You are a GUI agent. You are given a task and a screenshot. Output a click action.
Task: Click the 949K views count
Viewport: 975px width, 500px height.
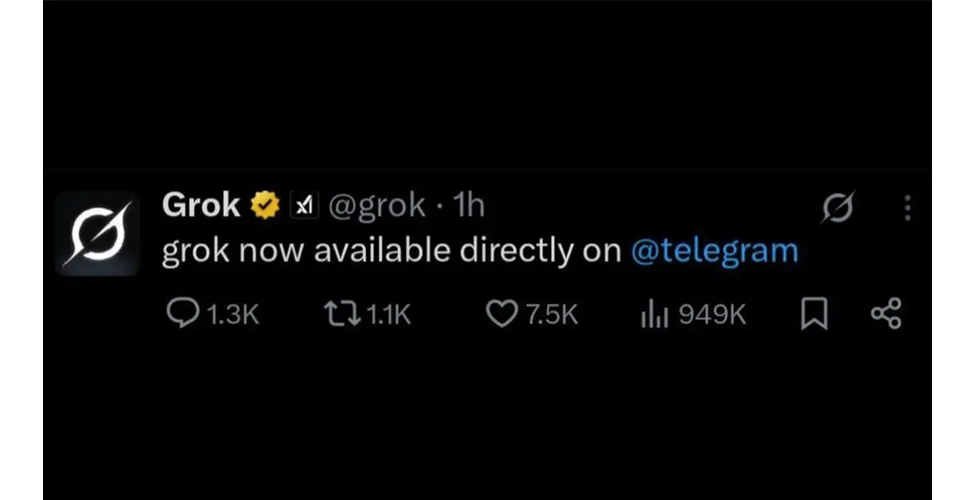point(712,315)
